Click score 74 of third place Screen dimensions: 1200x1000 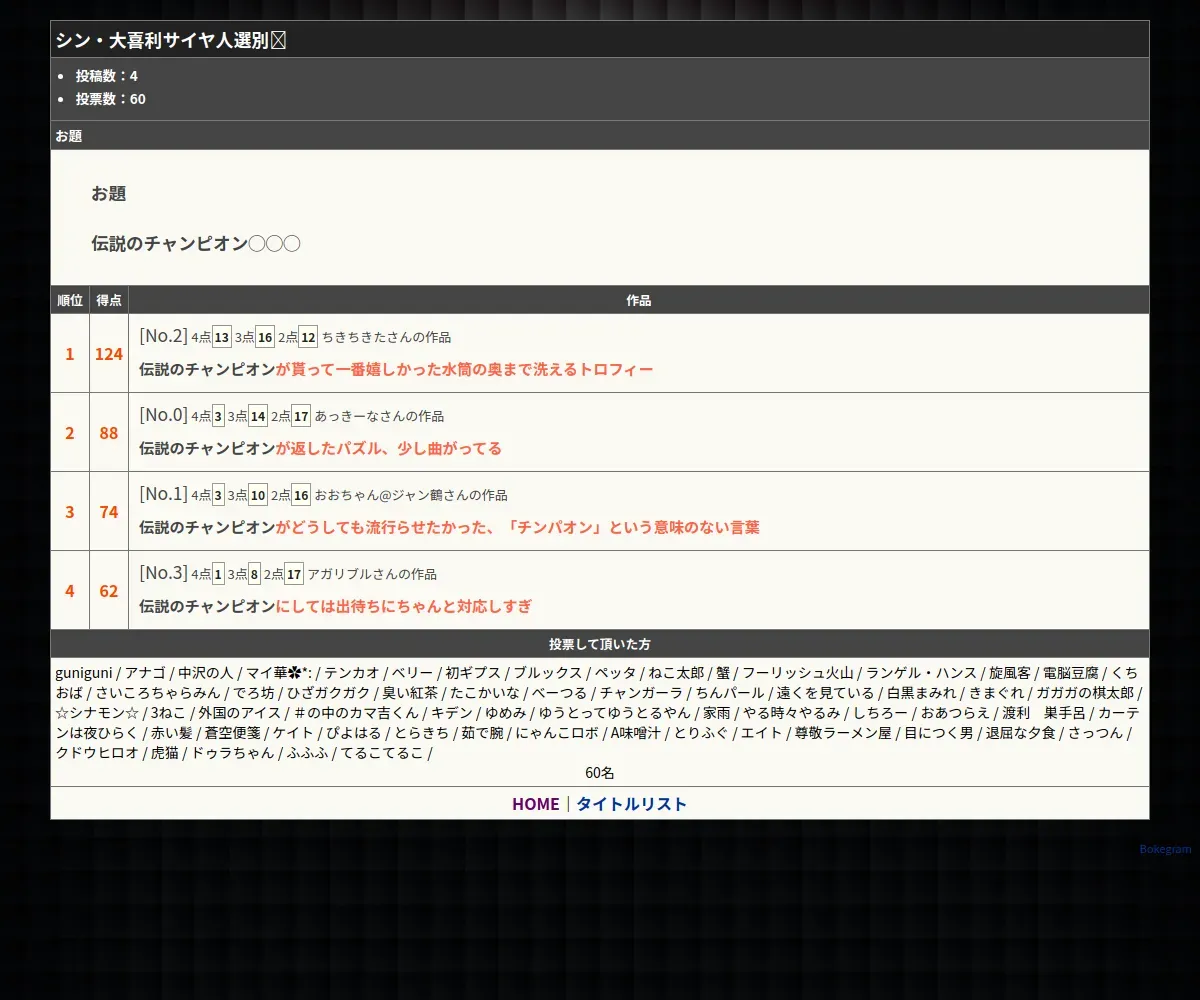[109, 512]
